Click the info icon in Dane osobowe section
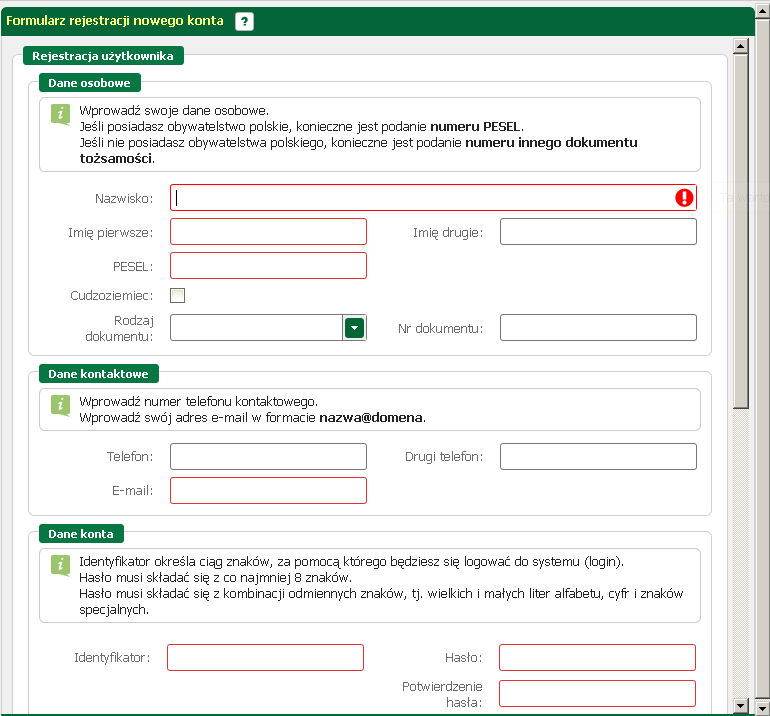Screen dimensions: 770x716 [60, 114]
